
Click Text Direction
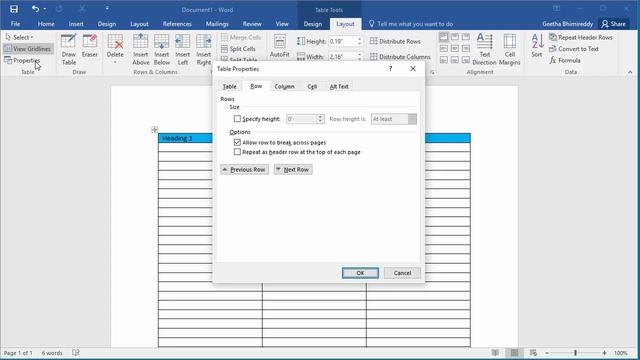pos(484,49)
